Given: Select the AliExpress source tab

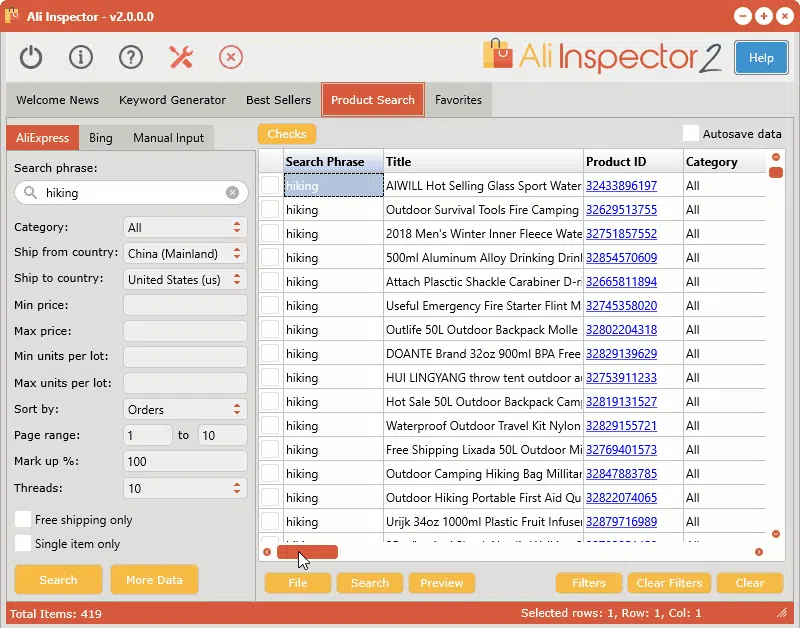Looking at the screenshot, I should coord(42,138).
